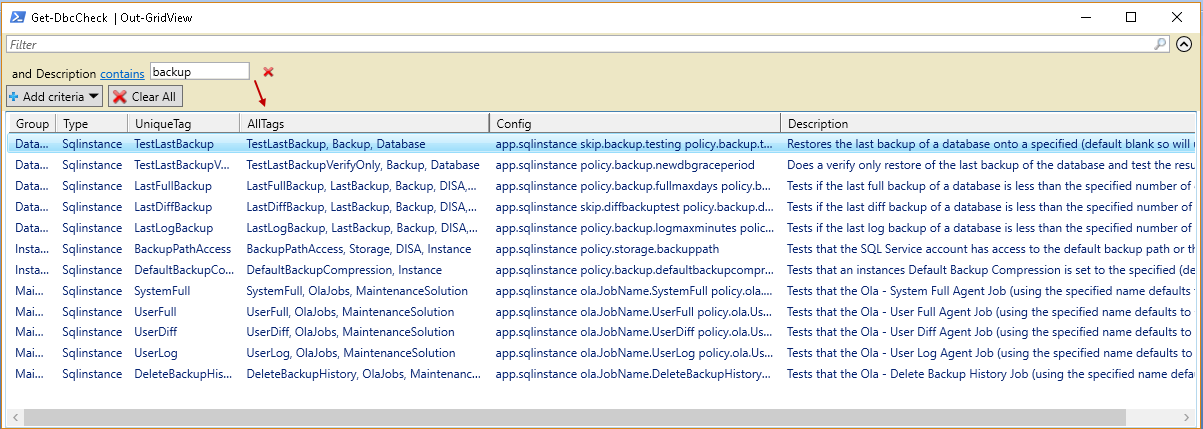Sort by the Group column header
The width and height of the screenshot is (1203, 429).
[x=33, y=124]
